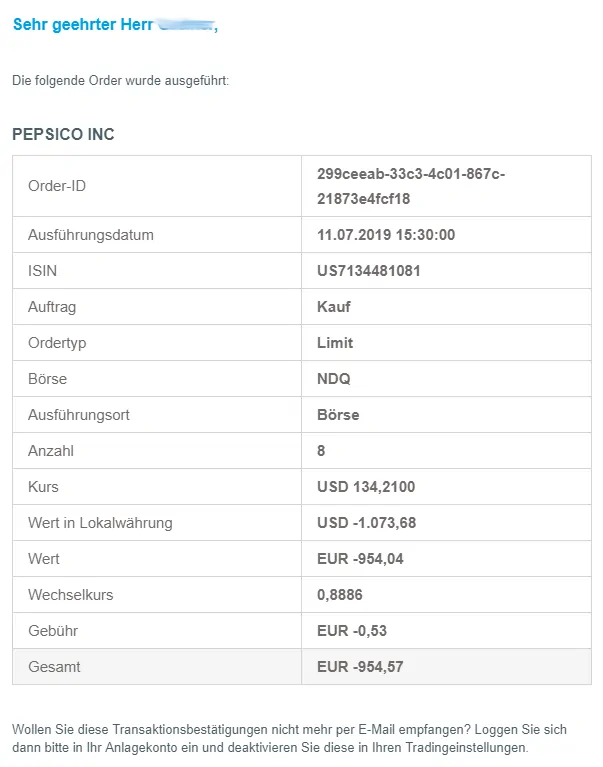603x767 pixels.
Task: Click the Ausführungsort value Börse
Action: pyautogui.click(x=338, y=415)
